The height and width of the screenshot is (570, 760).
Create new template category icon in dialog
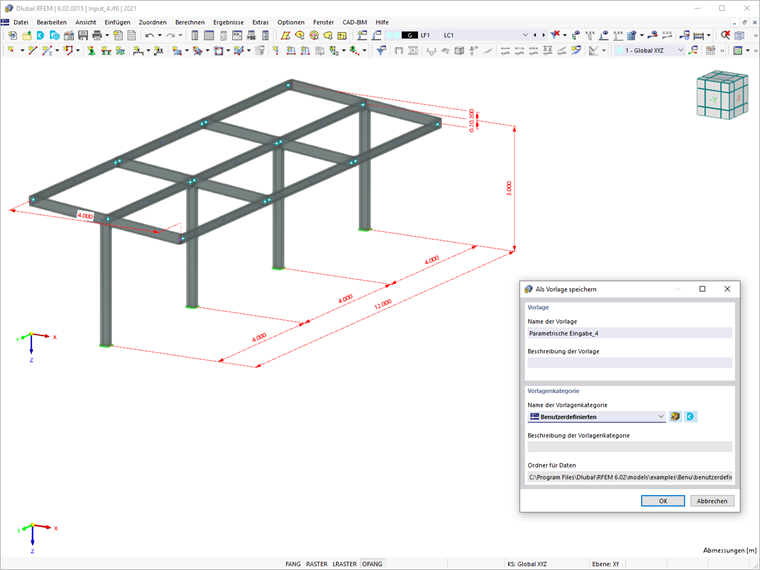pyautogui.click(x=675, y=416)
